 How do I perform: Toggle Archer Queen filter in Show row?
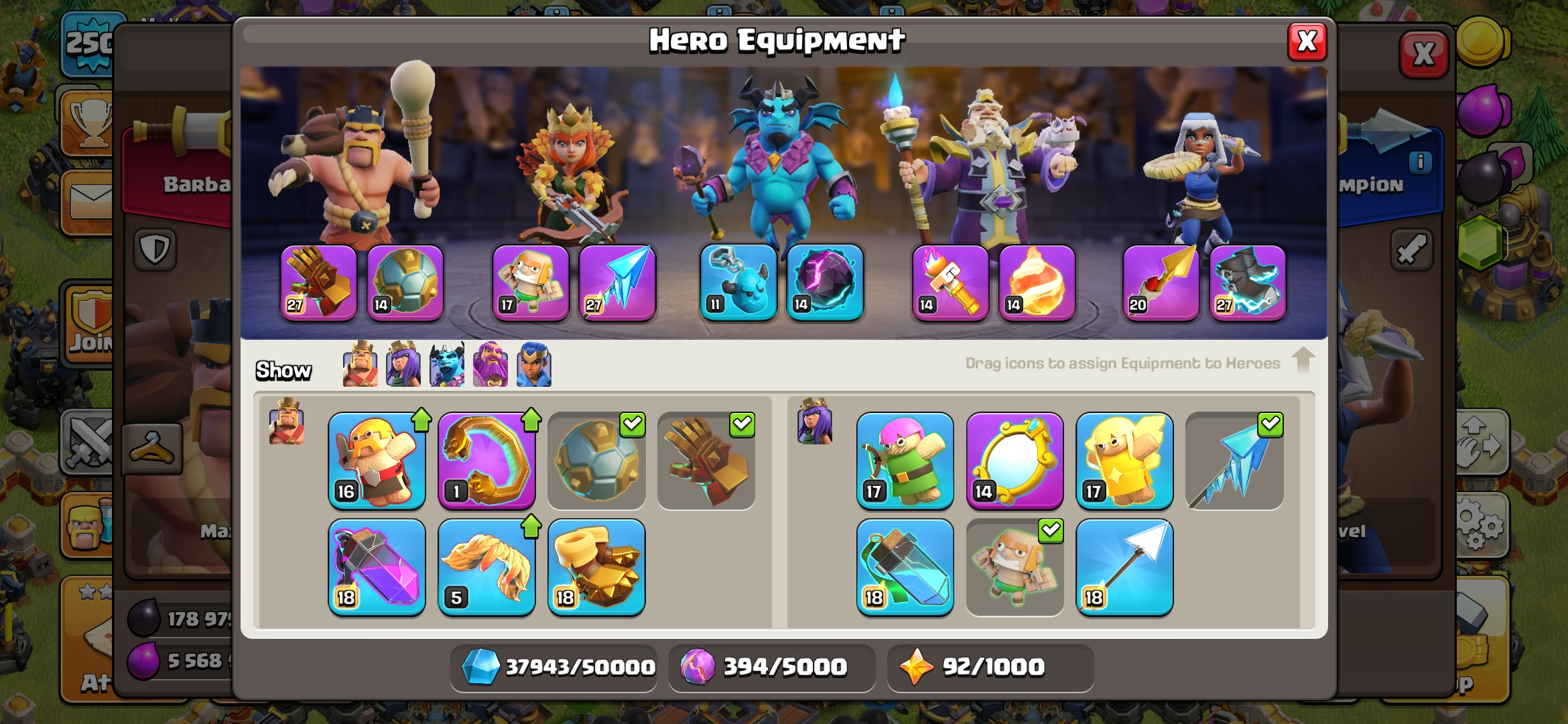pyautogui.click(x=403, y=364)
